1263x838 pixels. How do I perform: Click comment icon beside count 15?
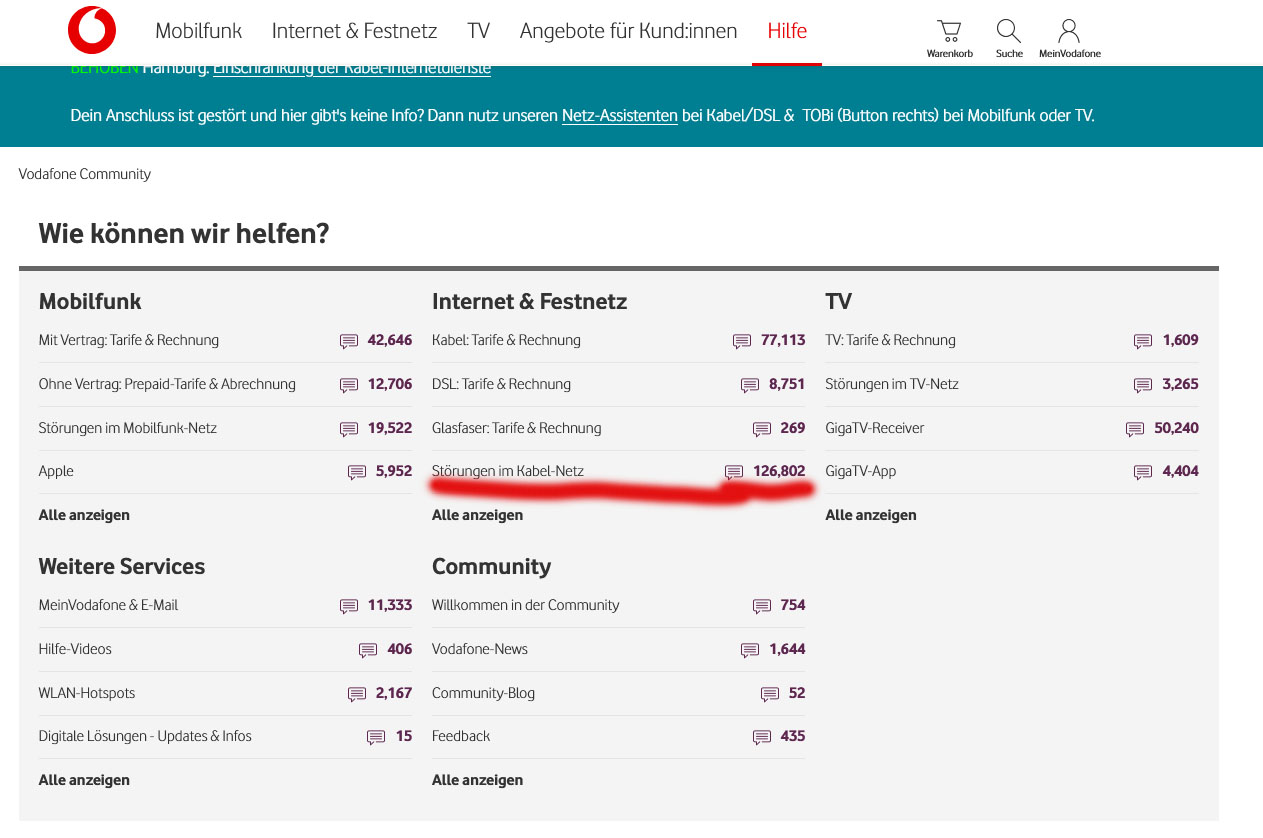click(x=376, y=737)
